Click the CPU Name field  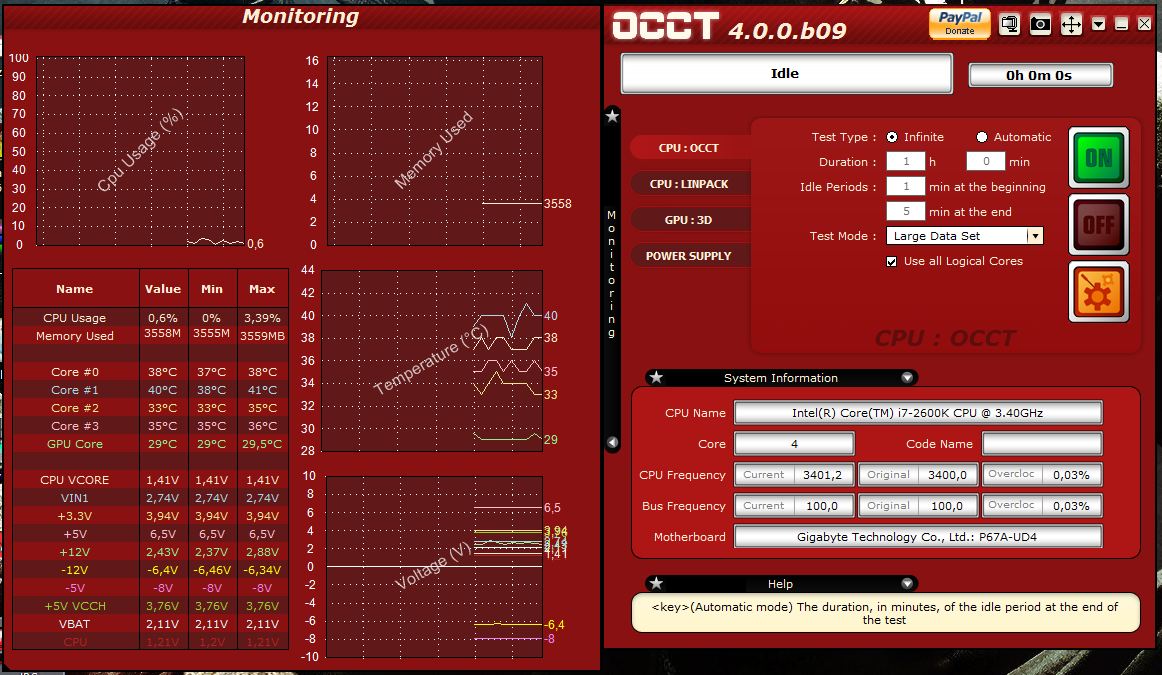click(x=917, y=413)
